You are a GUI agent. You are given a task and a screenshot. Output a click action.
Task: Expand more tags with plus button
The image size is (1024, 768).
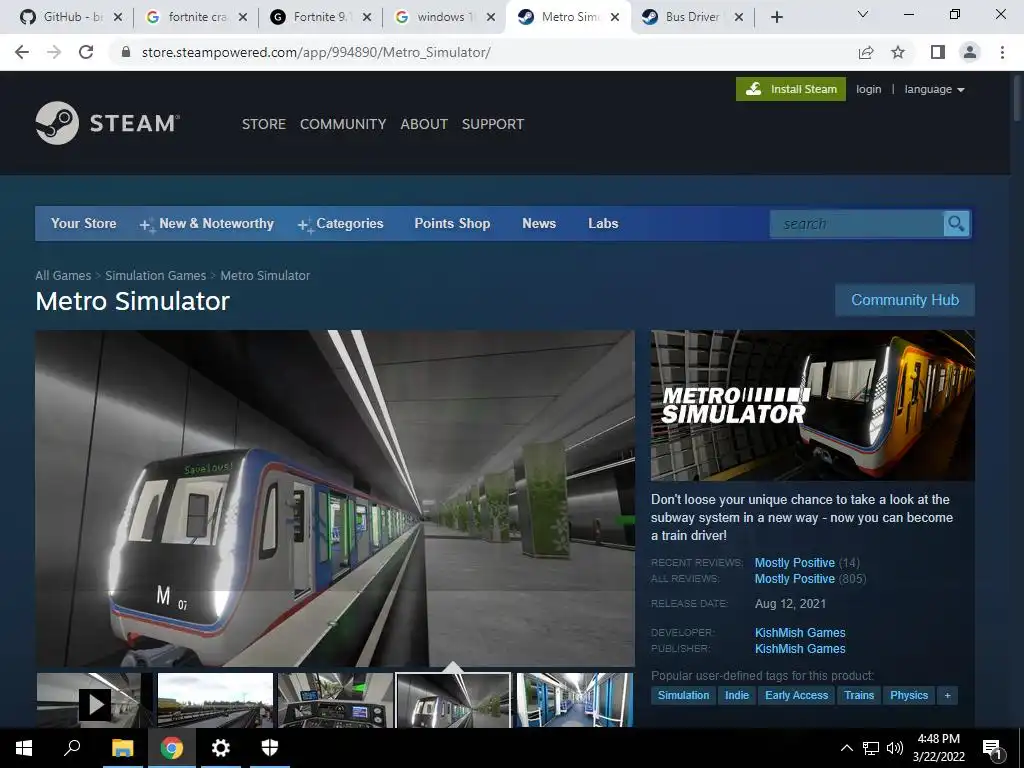947,696
